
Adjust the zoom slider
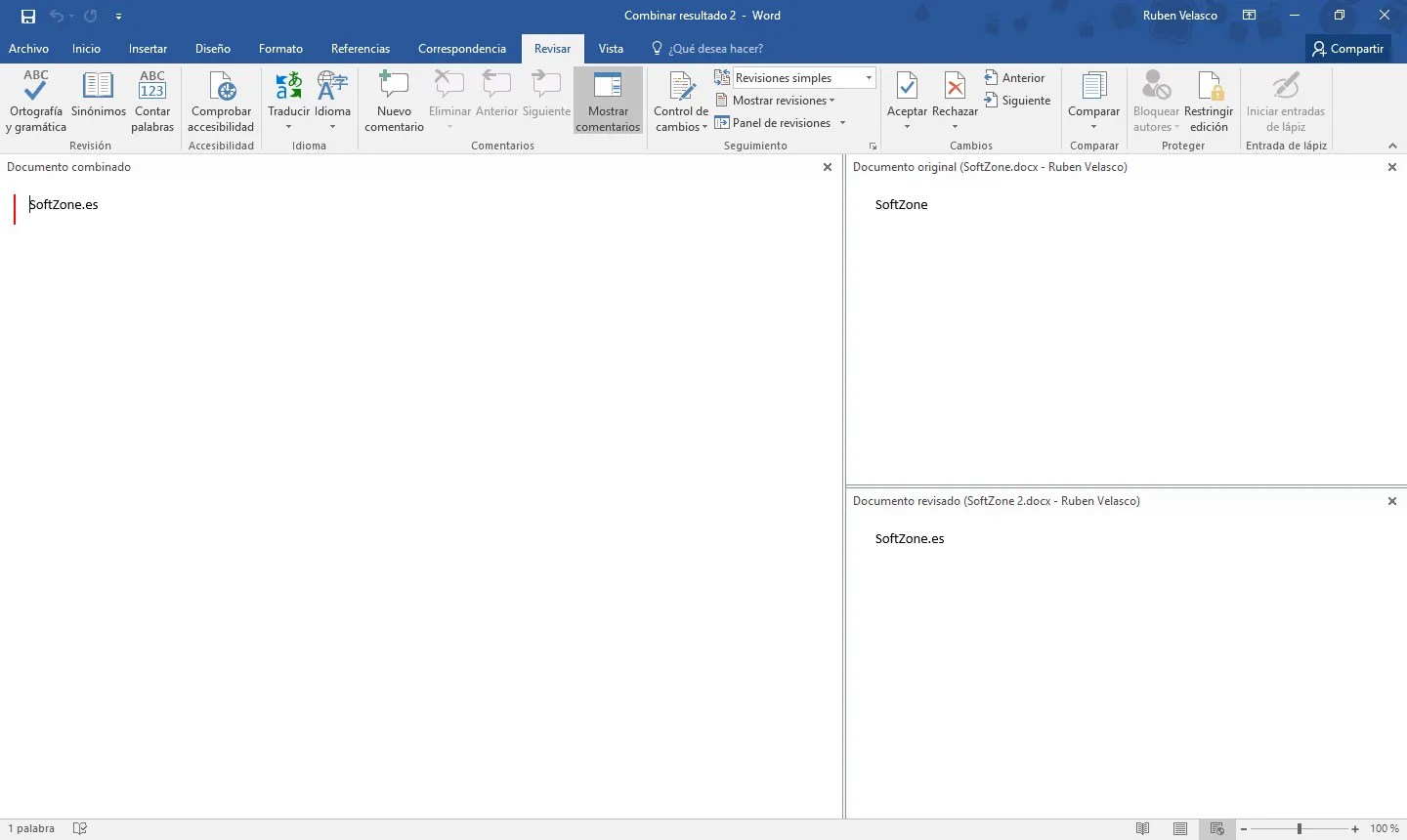pos(1300,828)
